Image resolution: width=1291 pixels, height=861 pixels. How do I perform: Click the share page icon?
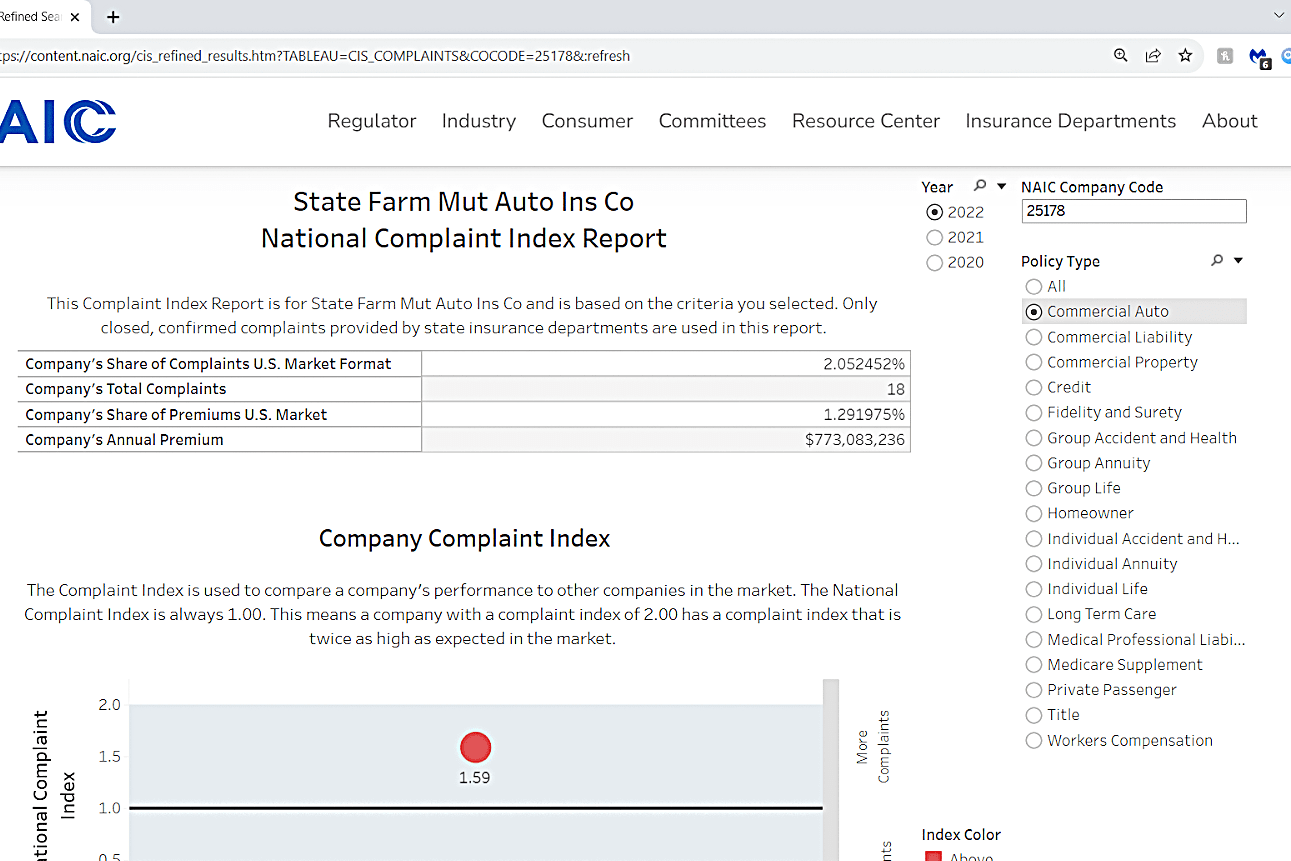1153,56
